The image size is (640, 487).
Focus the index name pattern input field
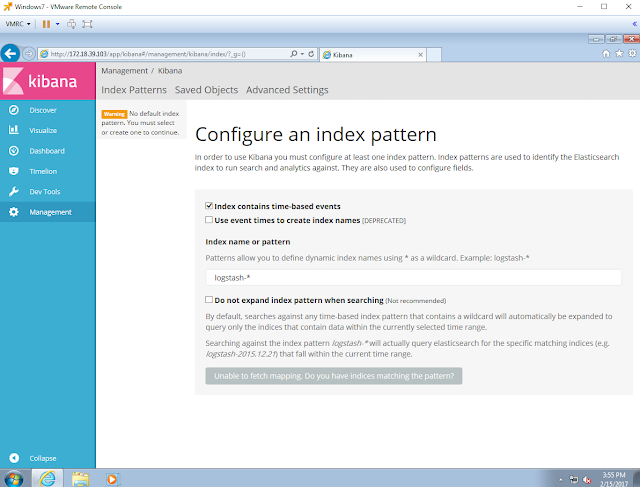tap(413, 278)
